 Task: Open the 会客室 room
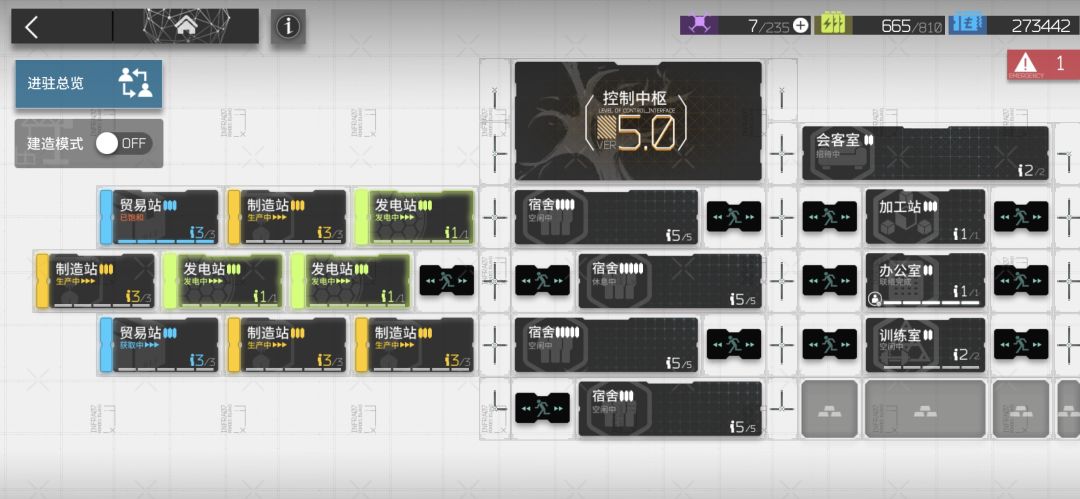[x=925, y=153]
